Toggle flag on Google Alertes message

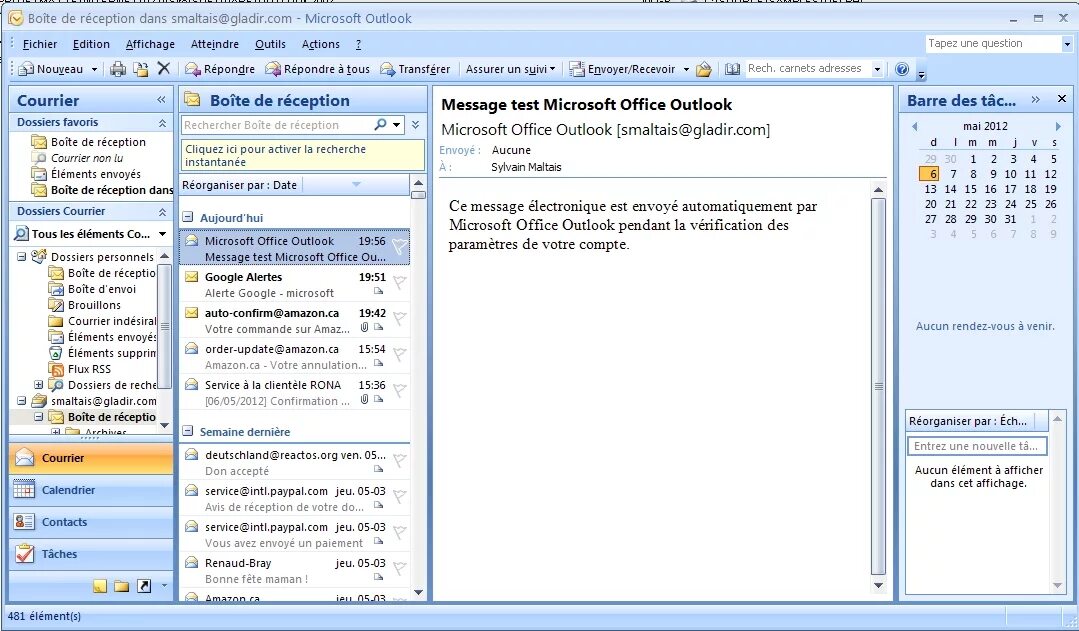point(399,282)
